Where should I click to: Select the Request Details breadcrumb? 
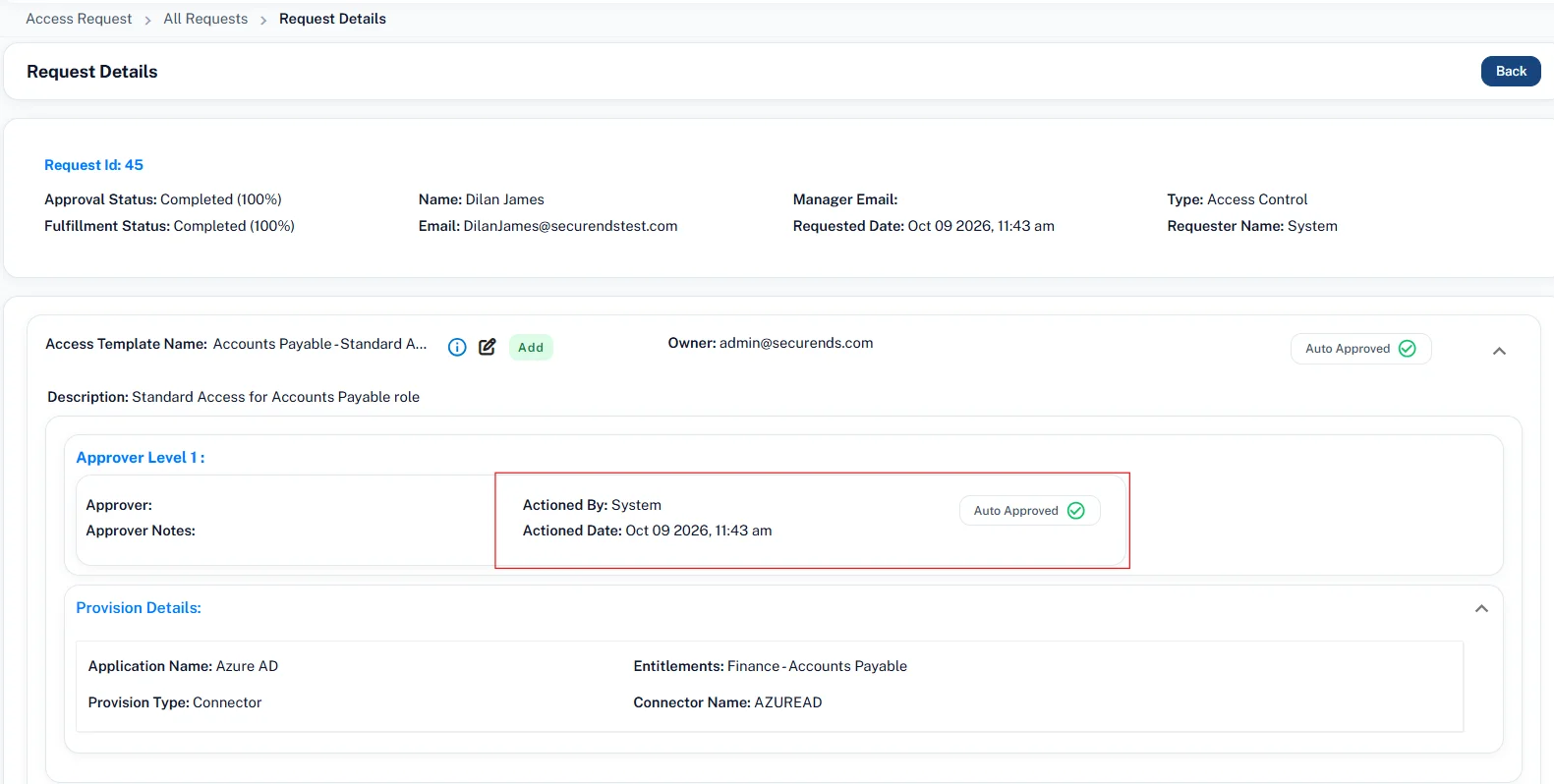332,19
